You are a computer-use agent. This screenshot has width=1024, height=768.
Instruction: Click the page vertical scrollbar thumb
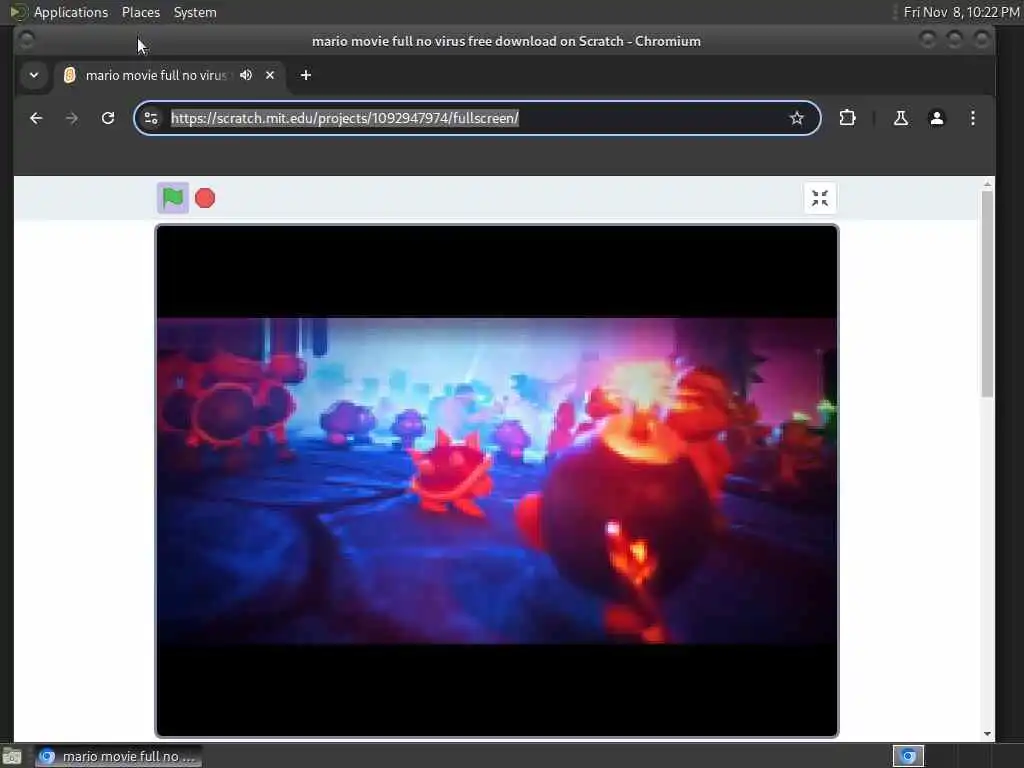tap(987, 293)
